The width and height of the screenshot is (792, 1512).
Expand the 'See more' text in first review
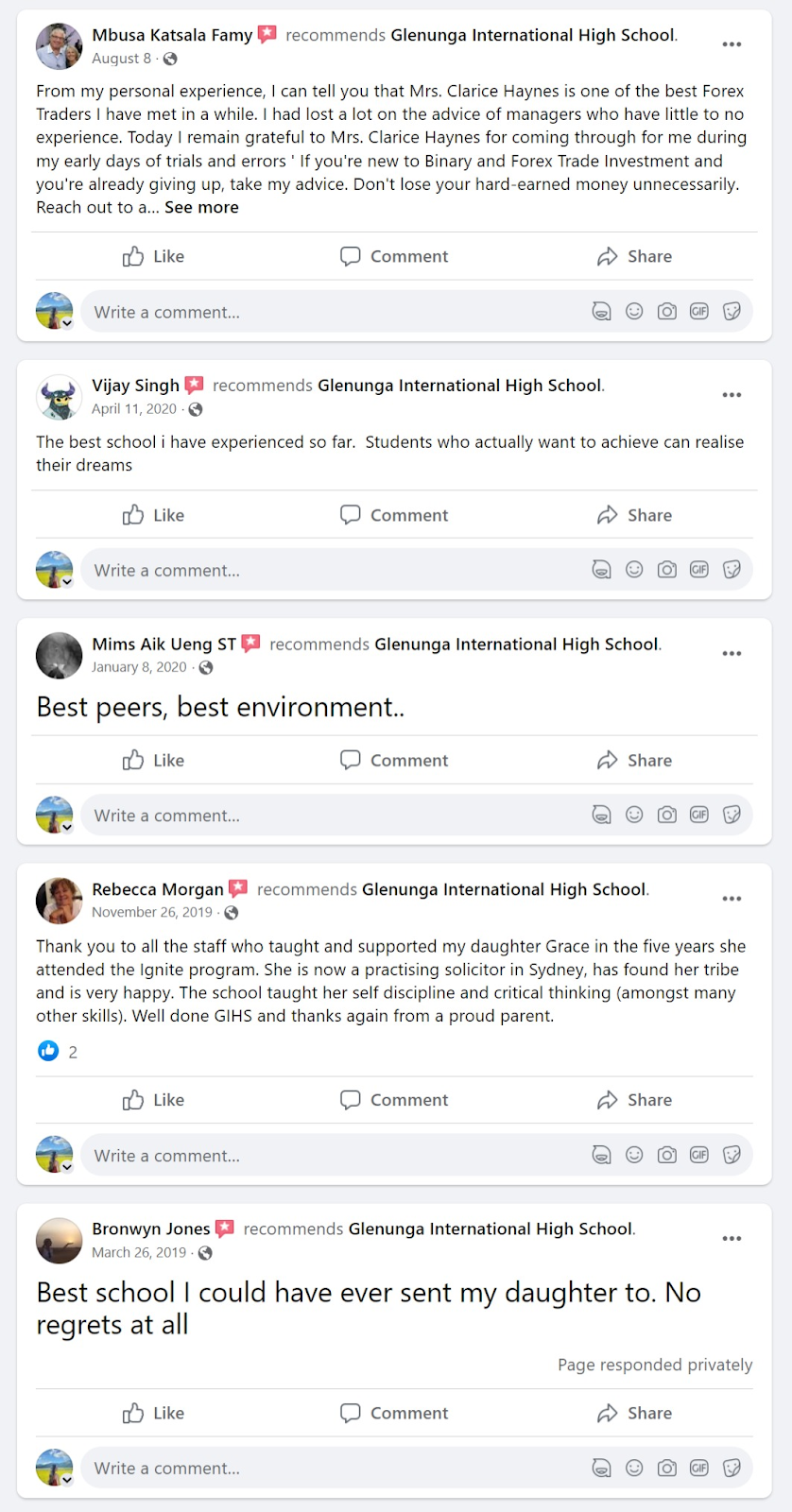click(x=201, y=208)
